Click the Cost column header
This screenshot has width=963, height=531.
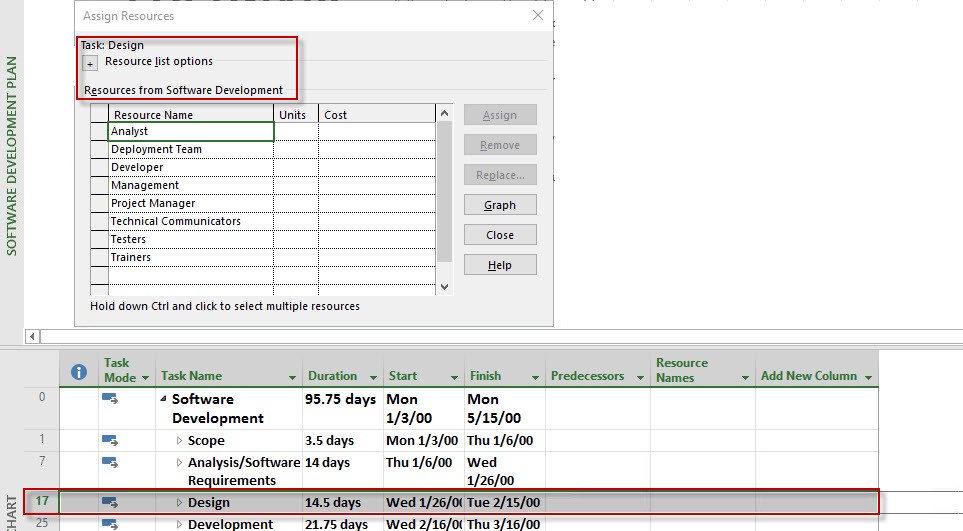377,114
